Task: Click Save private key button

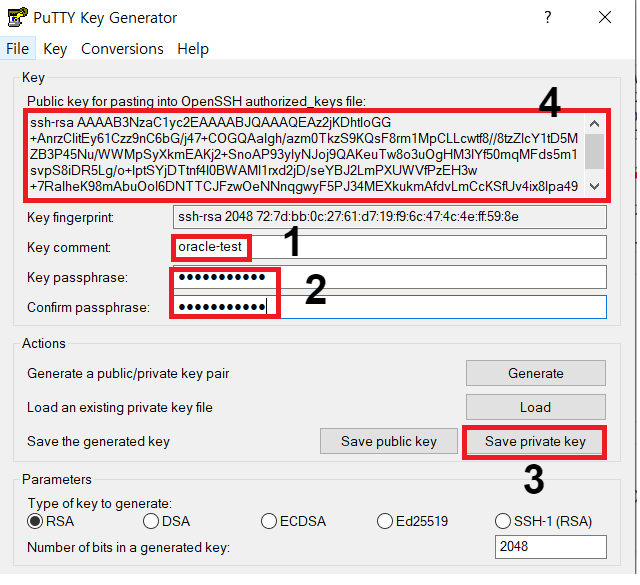Action: [x=535, y=441]
